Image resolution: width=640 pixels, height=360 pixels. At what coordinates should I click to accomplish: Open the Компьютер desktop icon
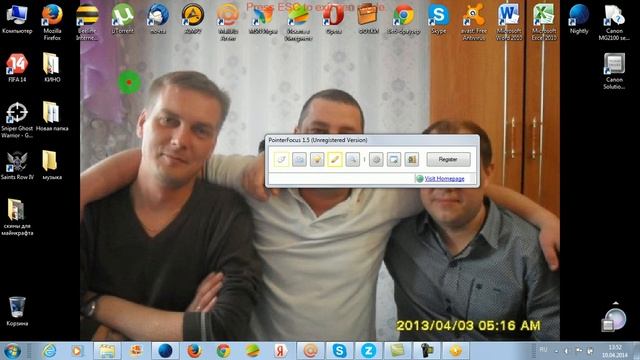click(x=17, y=19)
